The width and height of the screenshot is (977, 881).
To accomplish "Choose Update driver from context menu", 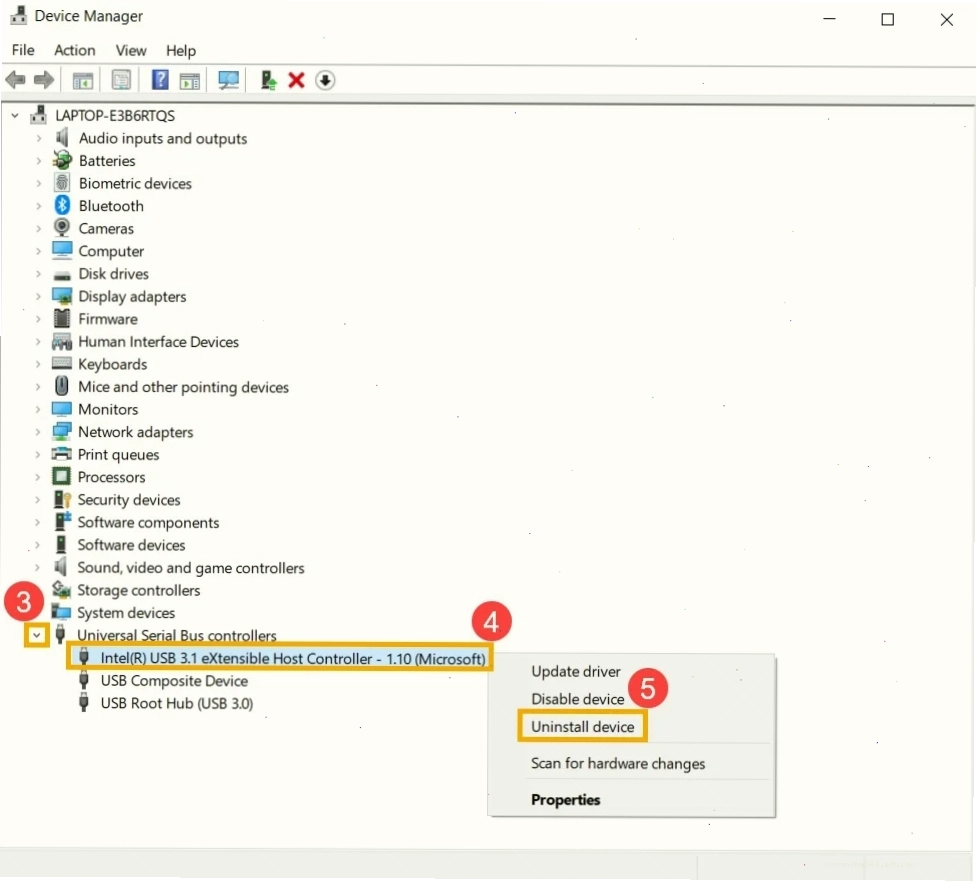I will click(x=576, y=671).
